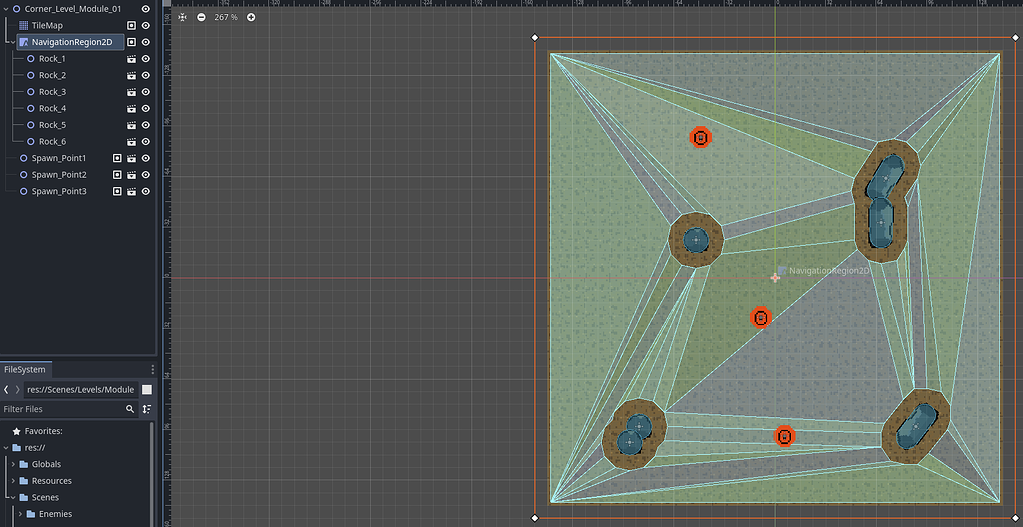Collapse the NavigationRegion2D node children
This screenshot has height=527, width=1023.
tap(12, 42)
